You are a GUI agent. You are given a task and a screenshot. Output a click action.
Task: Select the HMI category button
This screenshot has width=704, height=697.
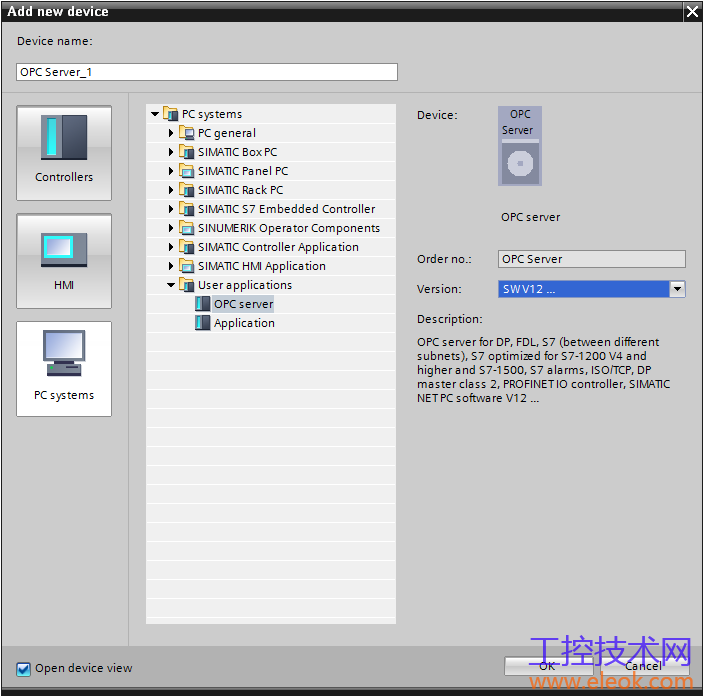[64, 261]
